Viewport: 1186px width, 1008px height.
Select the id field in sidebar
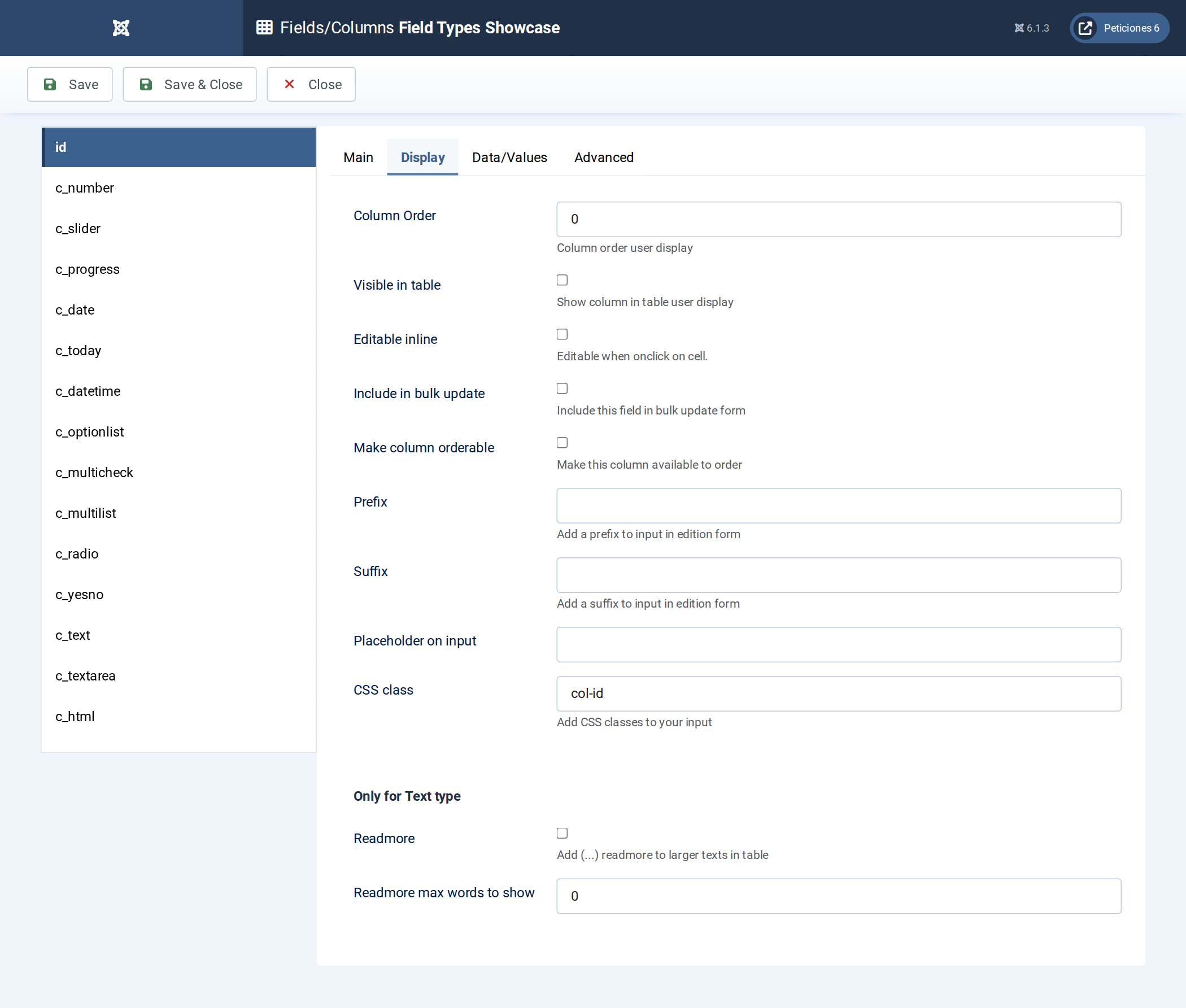pyautogui.click(x=179, y=147)
